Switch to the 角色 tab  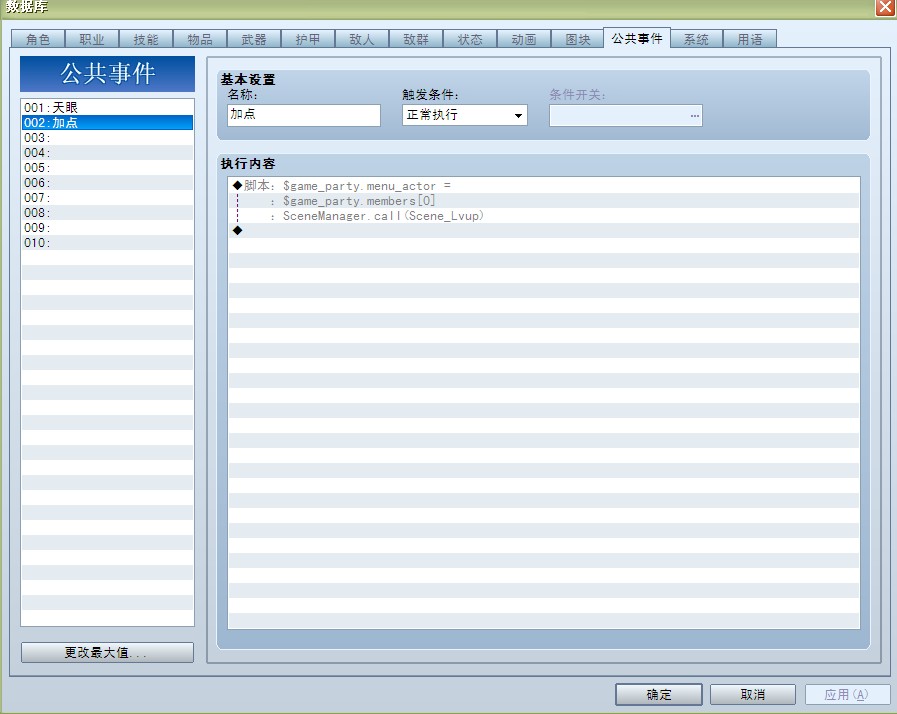38,39
